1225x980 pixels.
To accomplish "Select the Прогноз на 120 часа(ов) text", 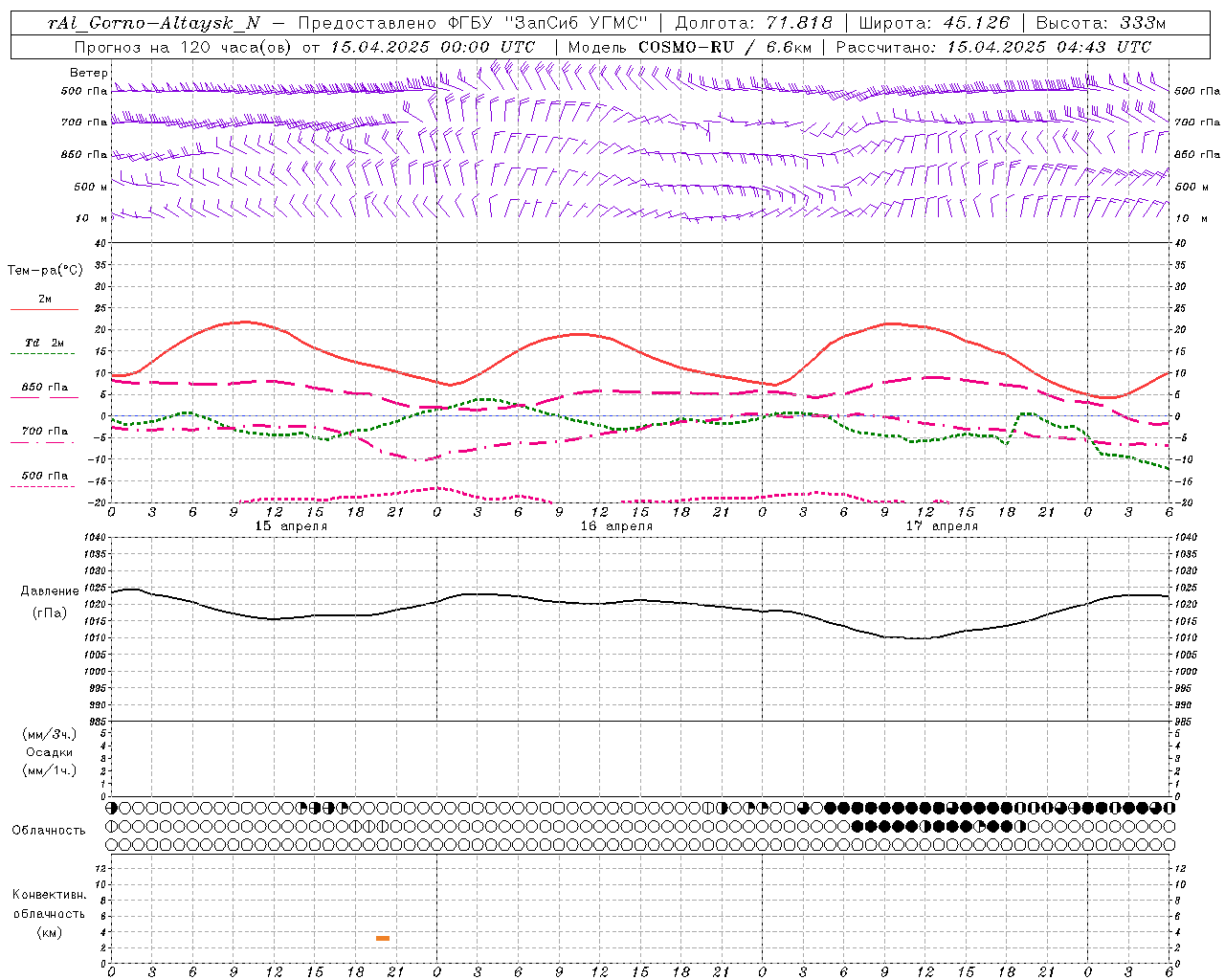I will tap(184, 47).
